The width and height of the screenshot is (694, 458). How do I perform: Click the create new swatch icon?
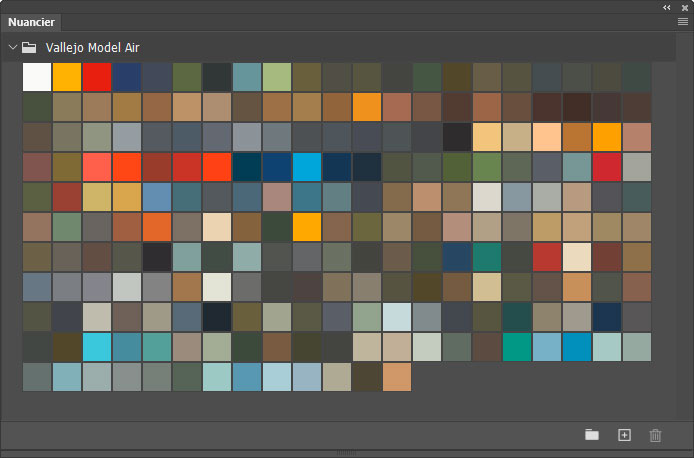[x=624, y=434]
